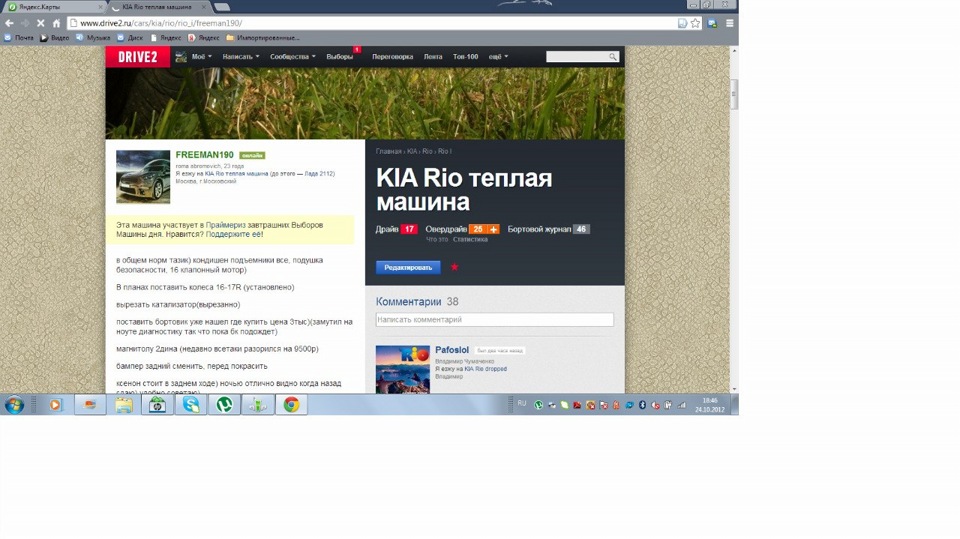Viewport: 960px width, 539px height.
Task: Click the garage car icon beside DRIVE2 logo
Action: pos(181,57)
